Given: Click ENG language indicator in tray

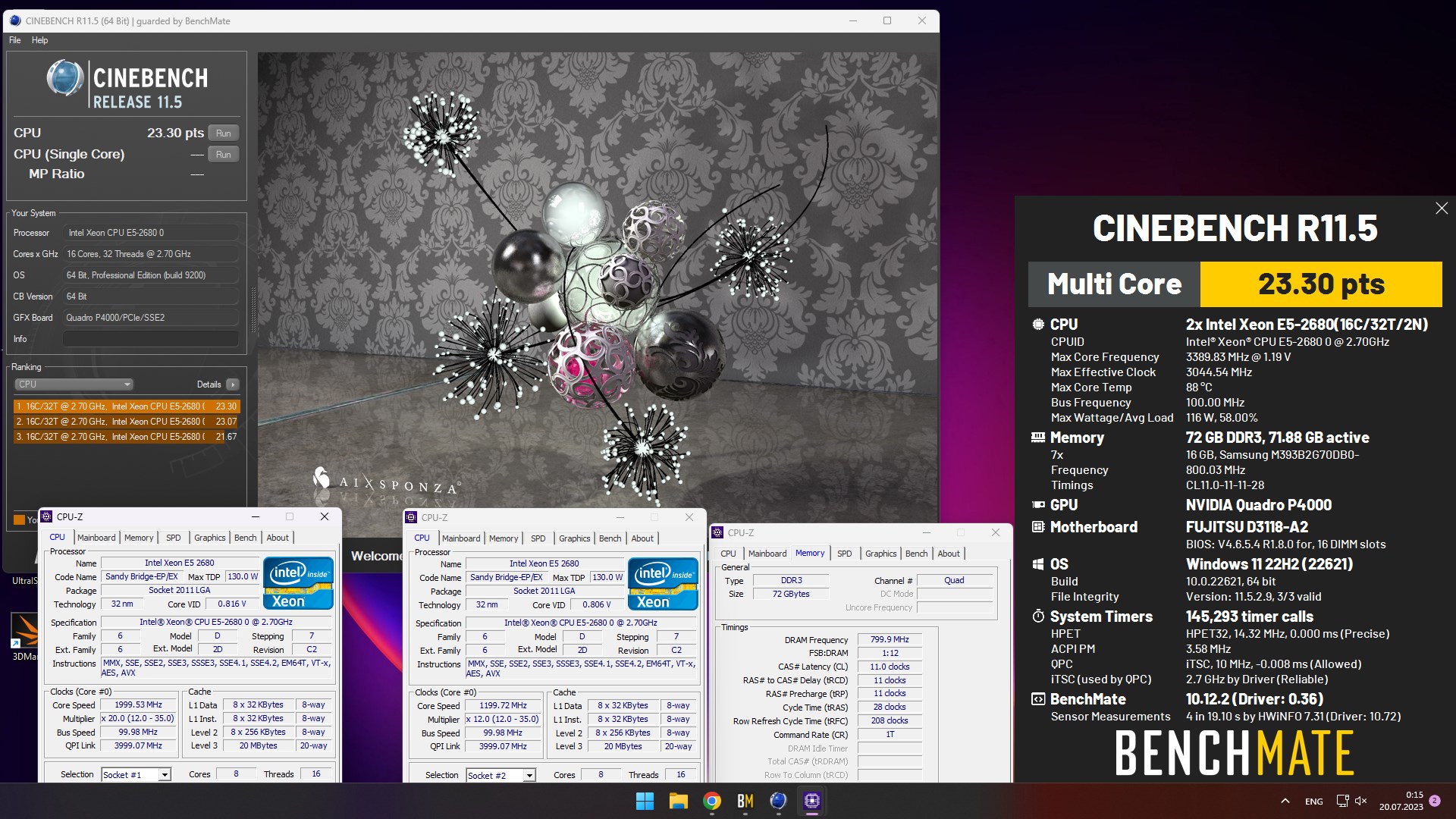Looking at the screenshot, I should 1313,802.
